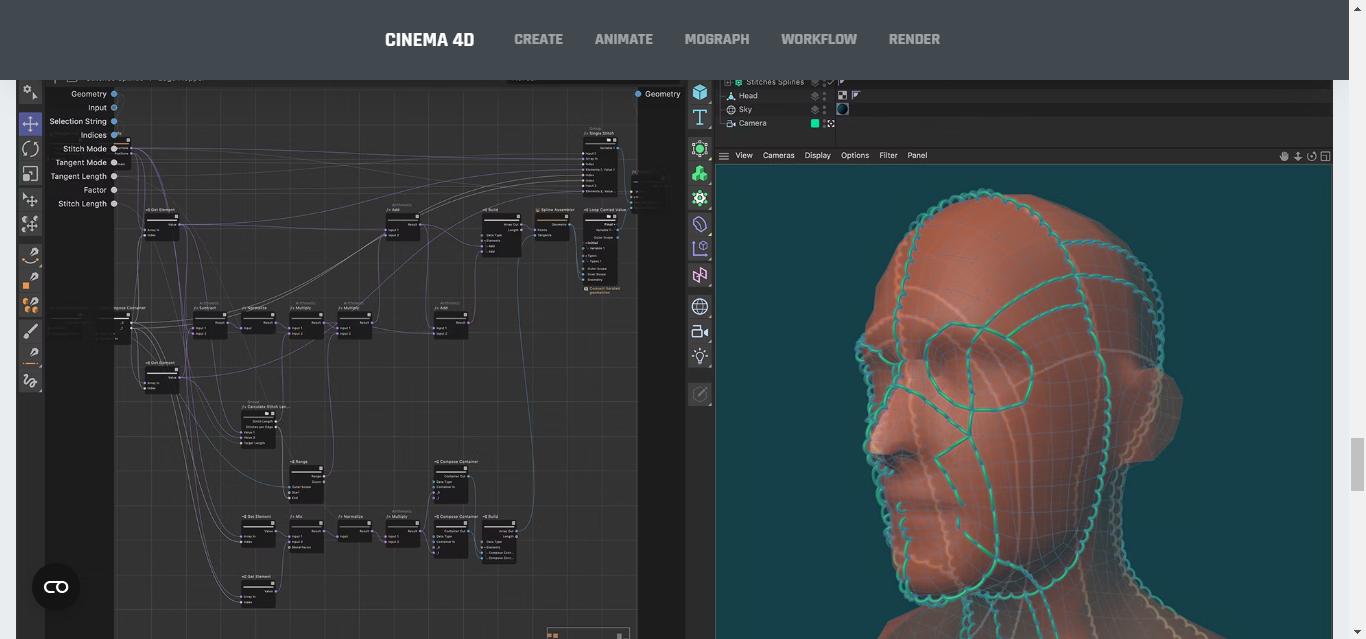Select the Text spline tool icon

point(700,117)
